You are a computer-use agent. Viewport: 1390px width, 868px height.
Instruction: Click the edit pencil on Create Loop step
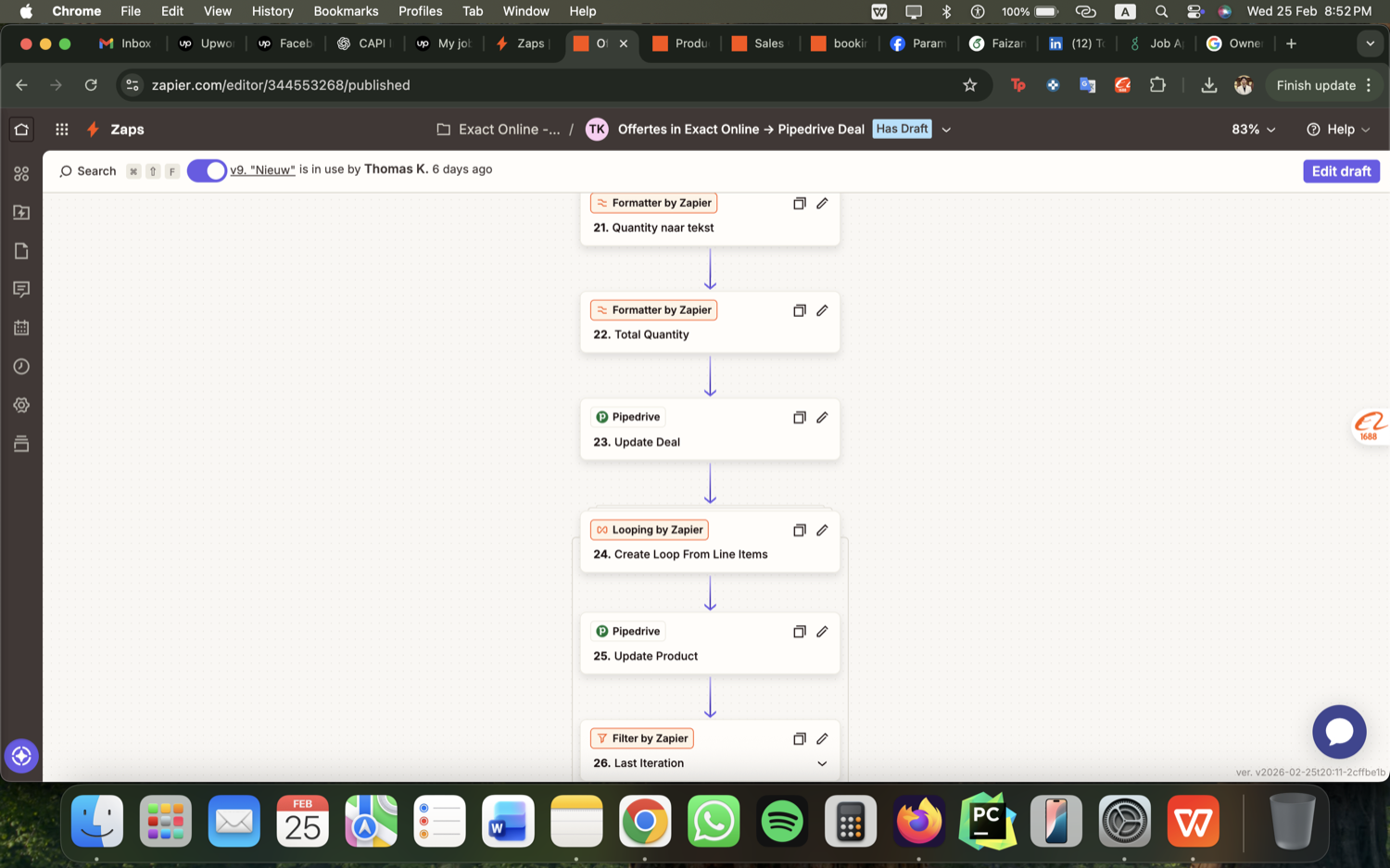click(x=822, y=530)
